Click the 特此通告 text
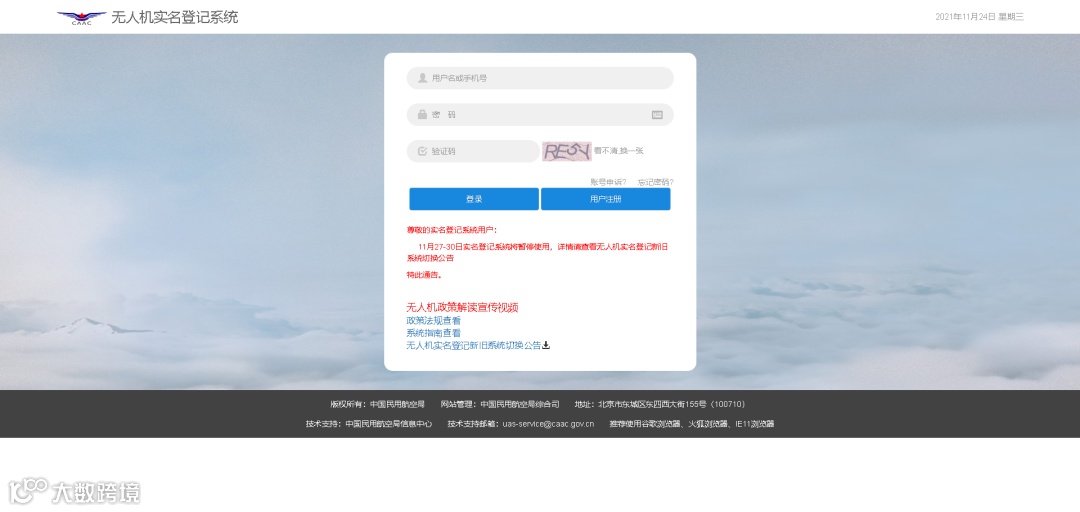The width and height of the screenshot is (1080, 512). (x=424, y=275)
